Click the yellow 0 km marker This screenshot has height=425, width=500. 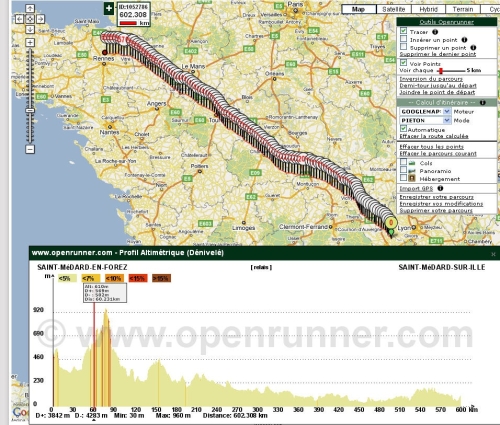(x=391, y=222)
